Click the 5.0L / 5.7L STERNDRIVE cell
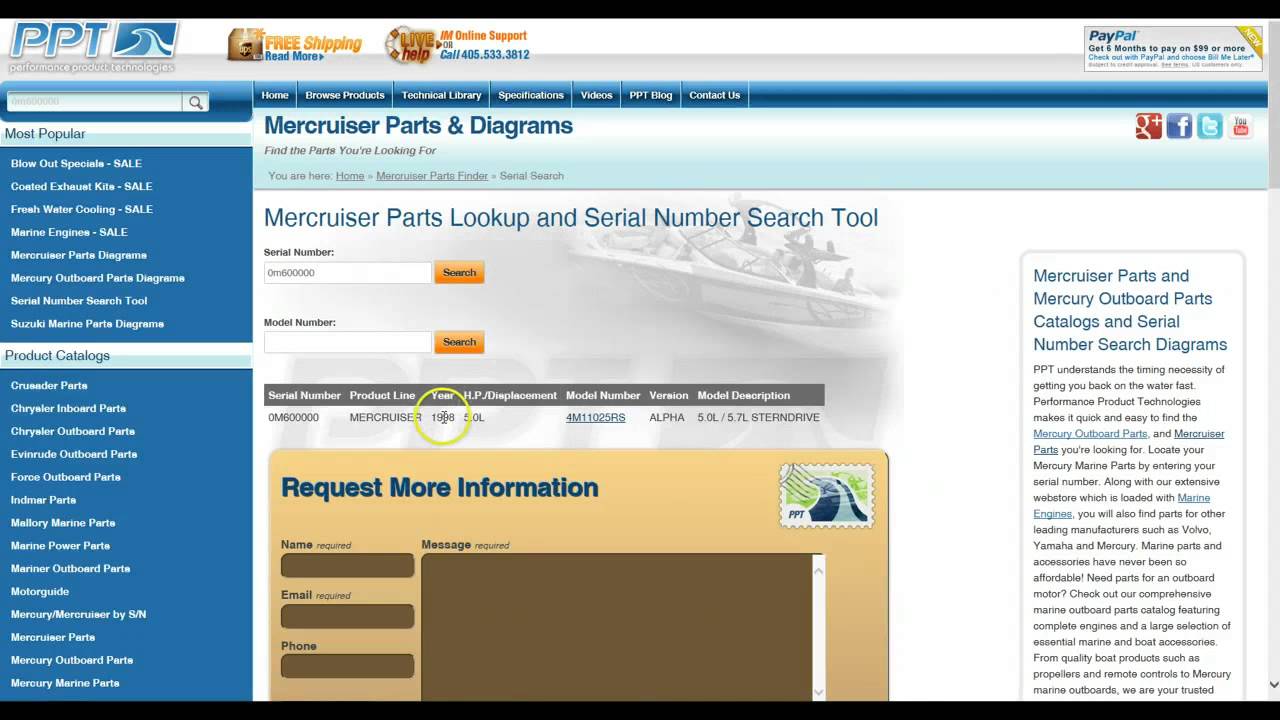The image size is (1280, 720). click(x=758, y=418)
